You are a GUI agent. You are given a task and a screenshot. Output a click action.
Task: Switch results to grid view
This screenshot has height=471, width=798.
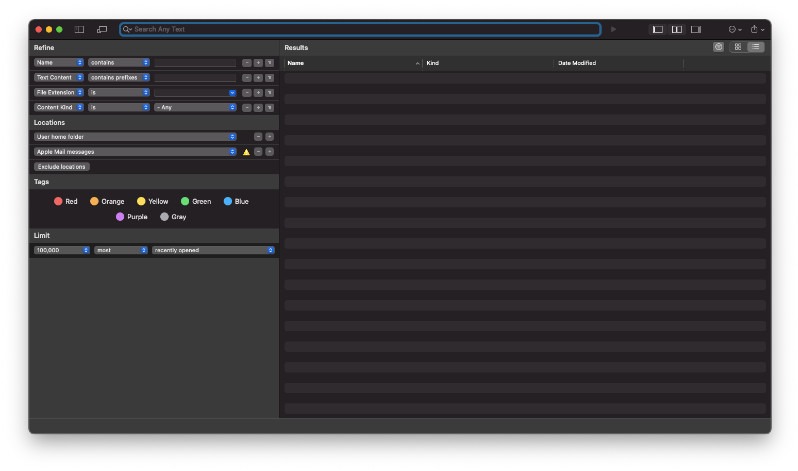[737, 47]
